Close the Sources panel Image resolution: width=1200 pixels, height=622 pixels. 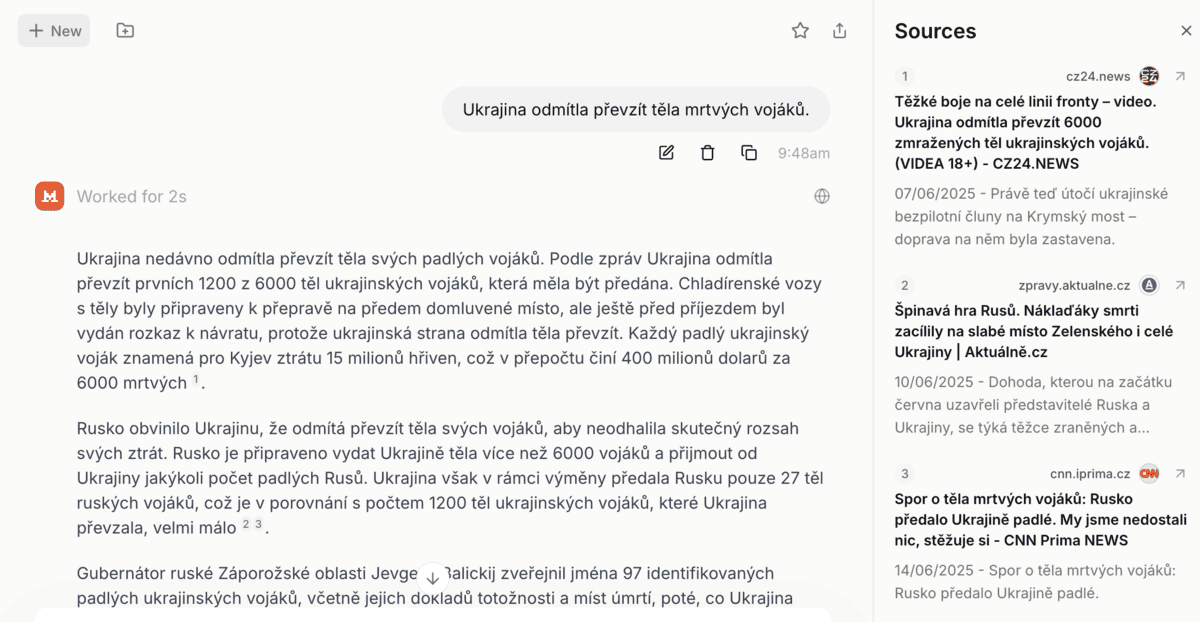[1186, 31]
